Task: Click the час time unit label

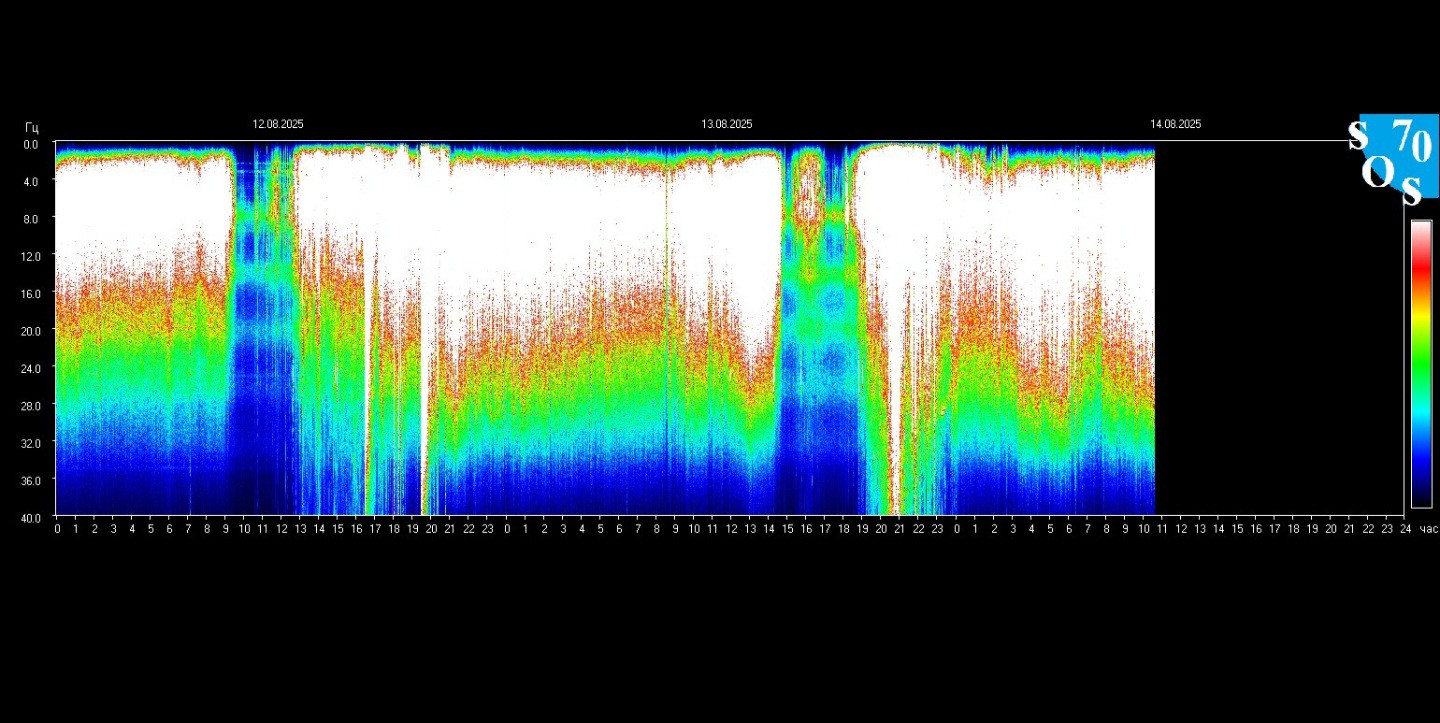Action: coord(1428,529)
